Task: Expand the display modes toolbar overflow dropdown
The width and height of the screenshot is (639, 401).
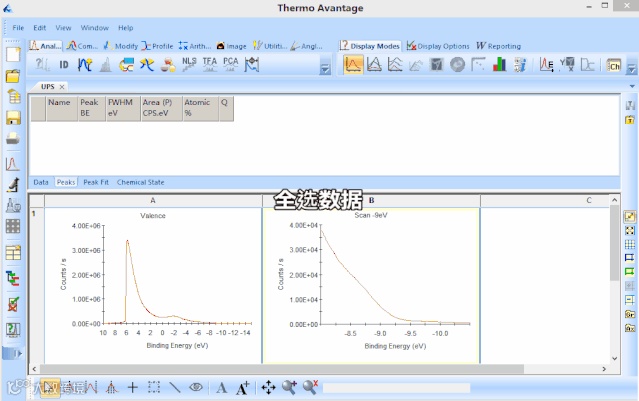Action: click(x=631, y=69)
